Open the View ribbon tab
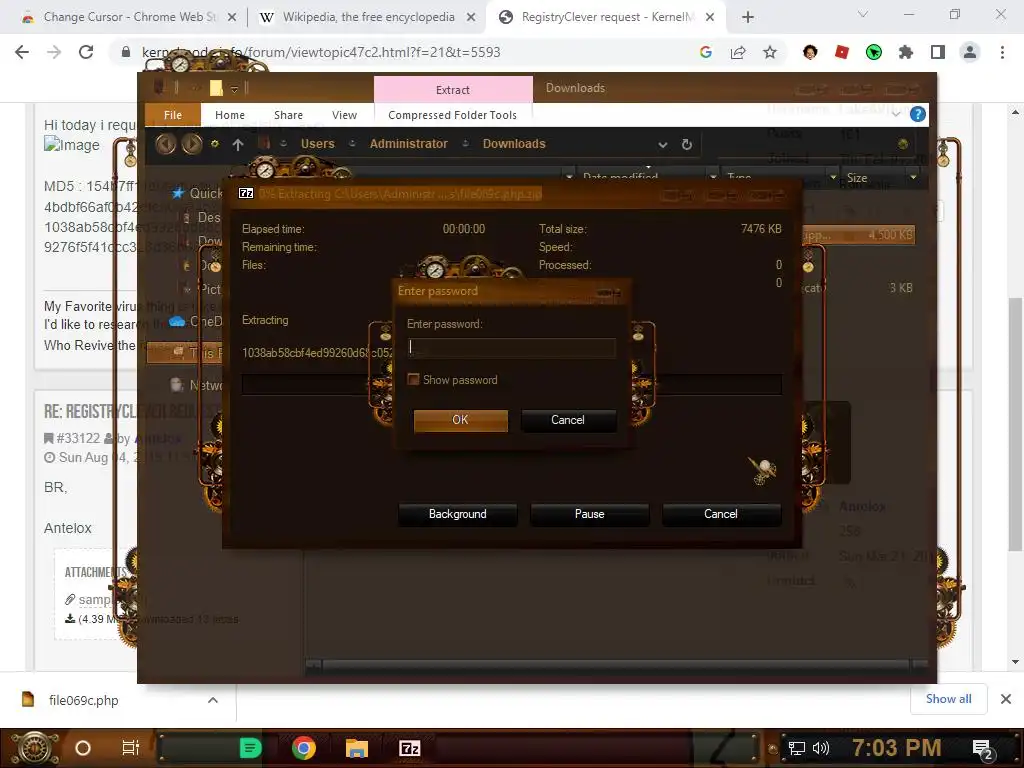The height and width of the screenshot is (768, 1024). pyautogui.click(x=344, y=115)
